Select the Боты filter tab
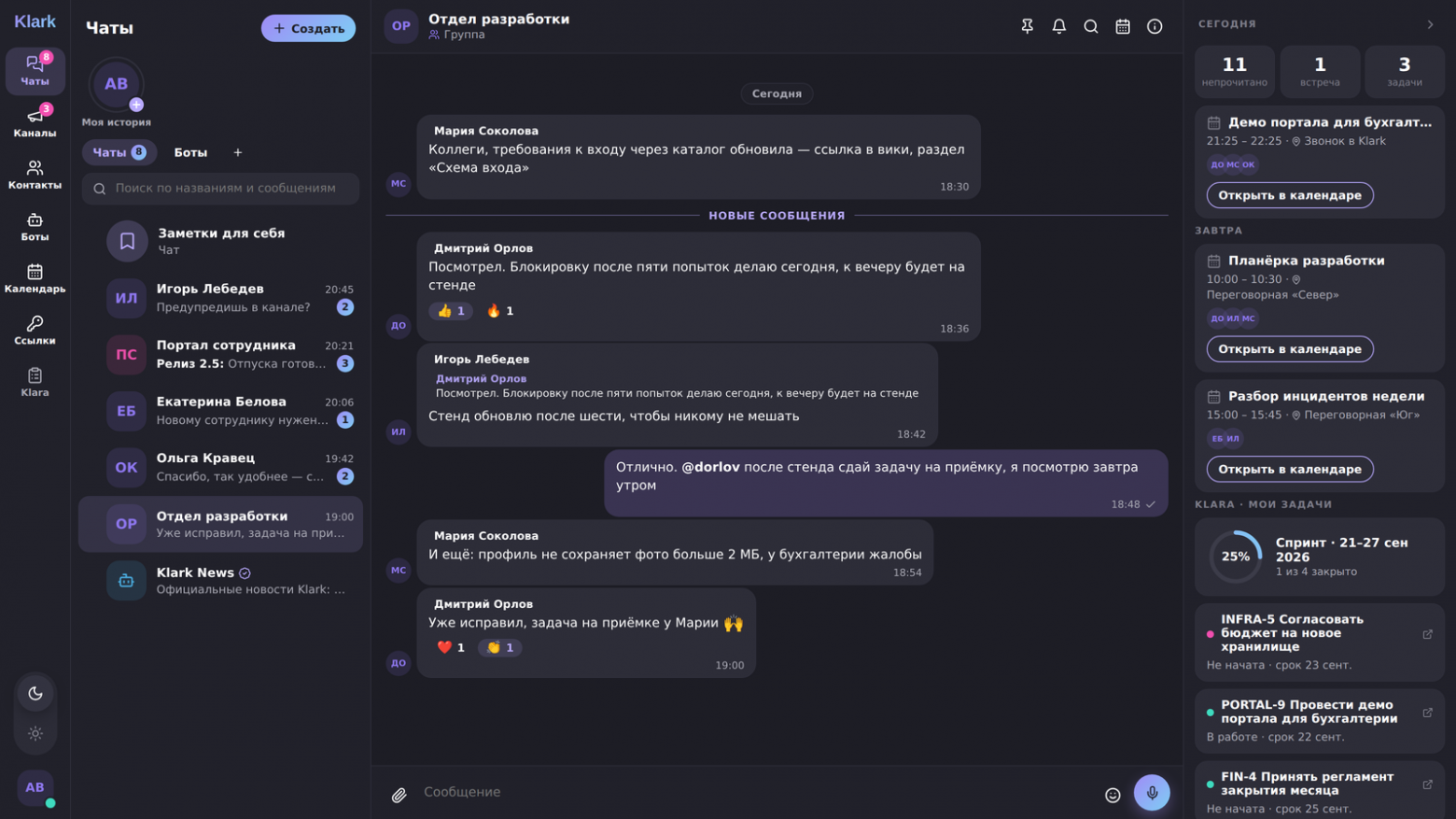The height and width of the screenshot is (819, 1456). coord(190,152)
